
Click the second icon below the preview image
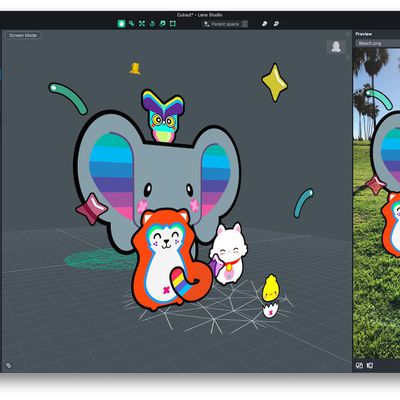[x=370, y=365]
